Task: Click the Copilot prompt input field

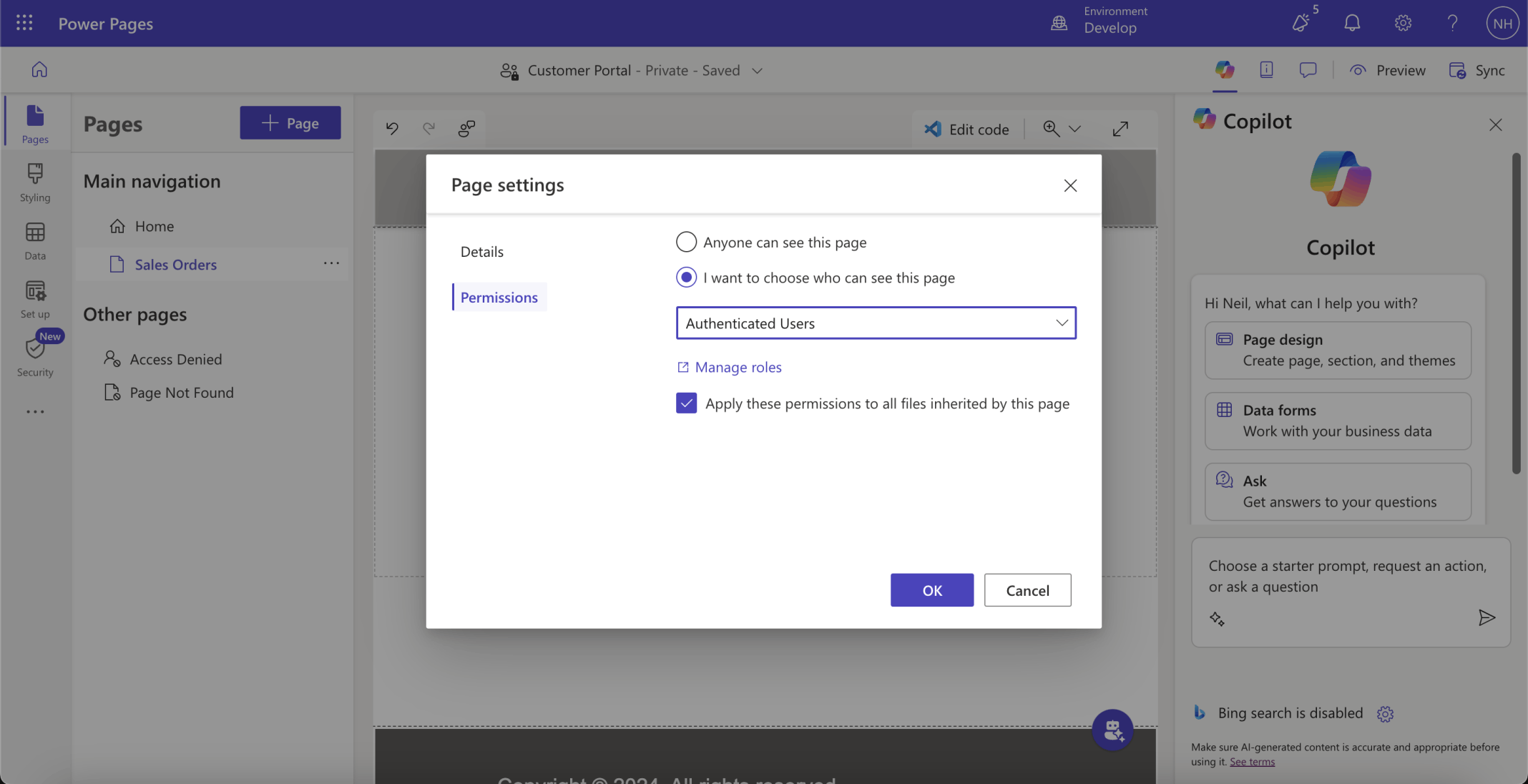Action: (x=1348, y=577)
